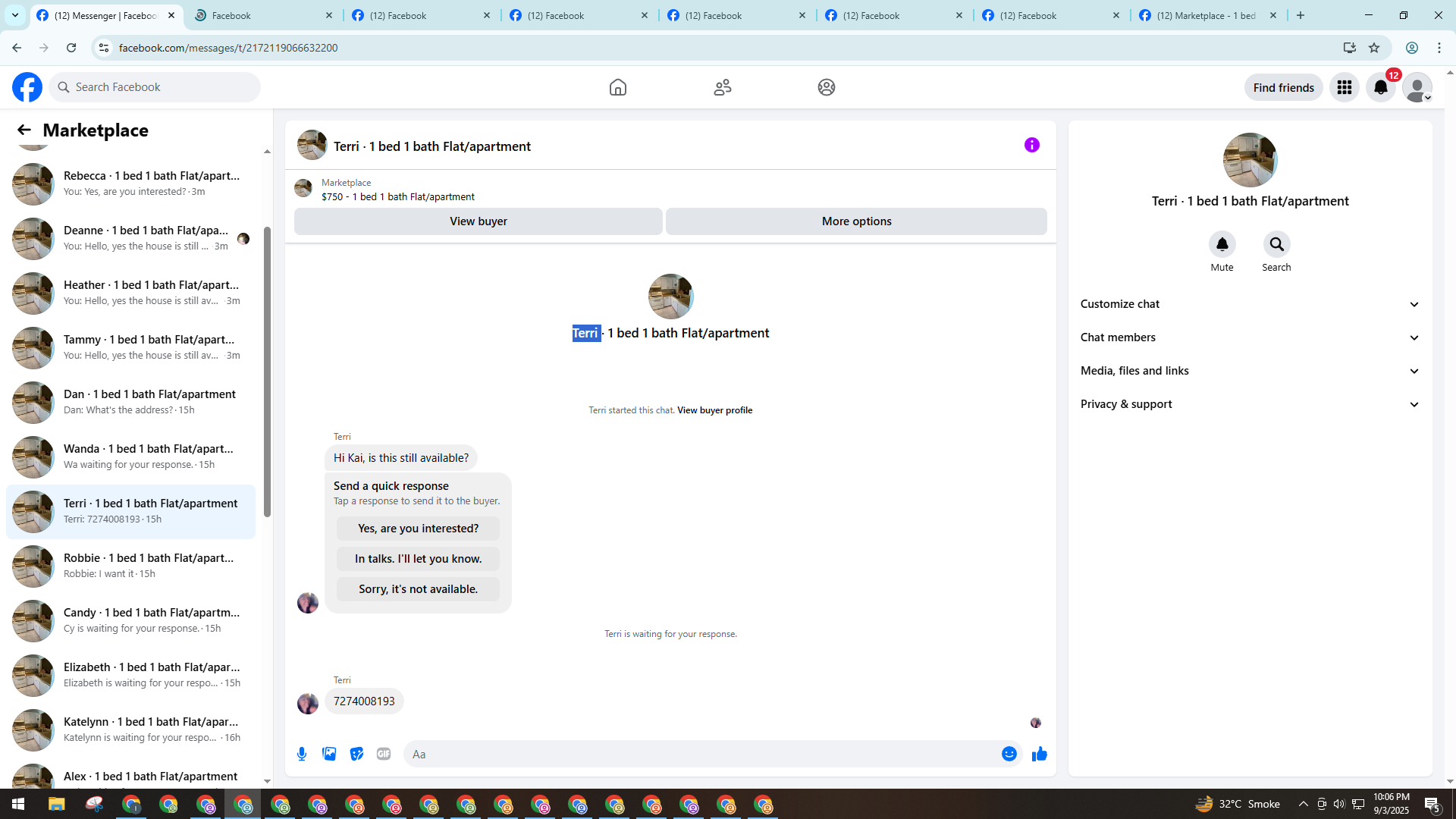This screenshot has width=1456, height=819.
Task: Open Rebecca's conversation in the list
Action: tap(131, 184)
